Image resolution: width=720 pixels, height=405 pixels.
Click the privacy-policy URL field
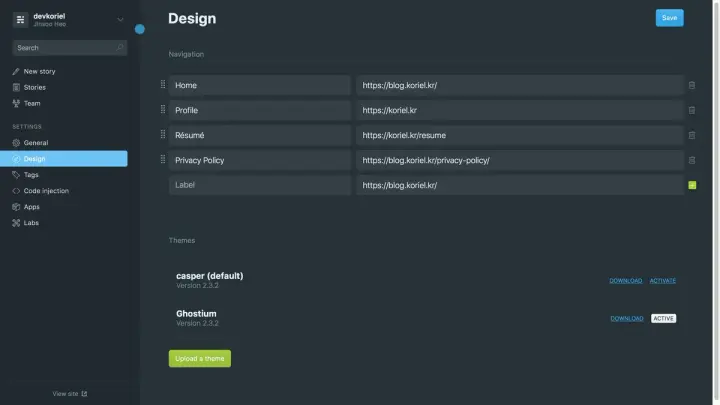pos(520,160)
